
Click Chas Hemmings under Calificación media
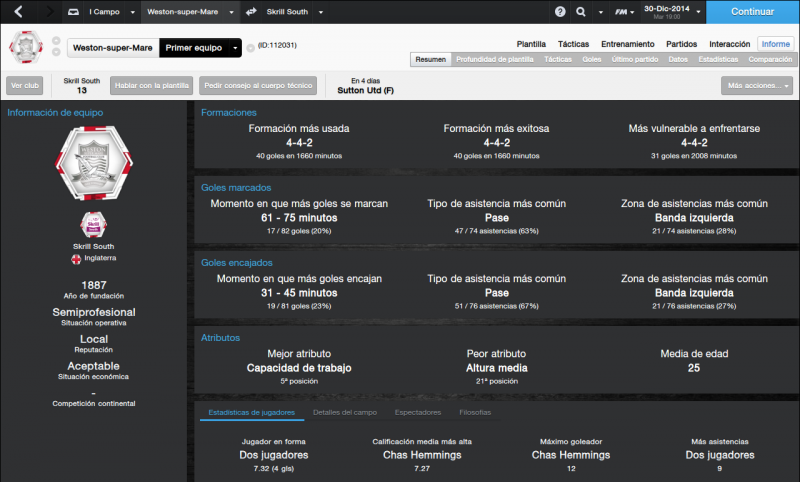(422, 455)
